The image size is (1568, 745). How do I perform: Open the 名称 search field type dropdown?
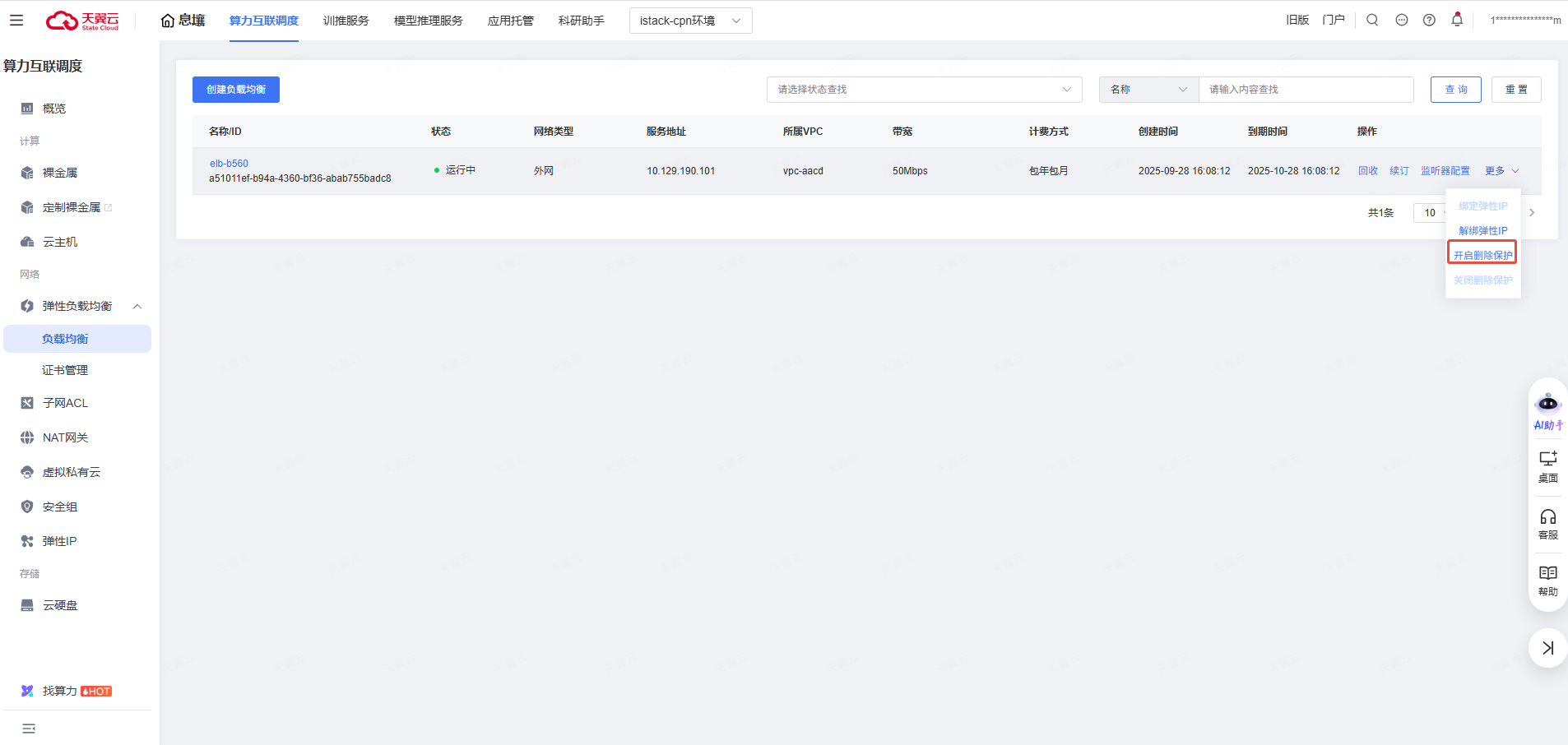tap(1148, 90)
